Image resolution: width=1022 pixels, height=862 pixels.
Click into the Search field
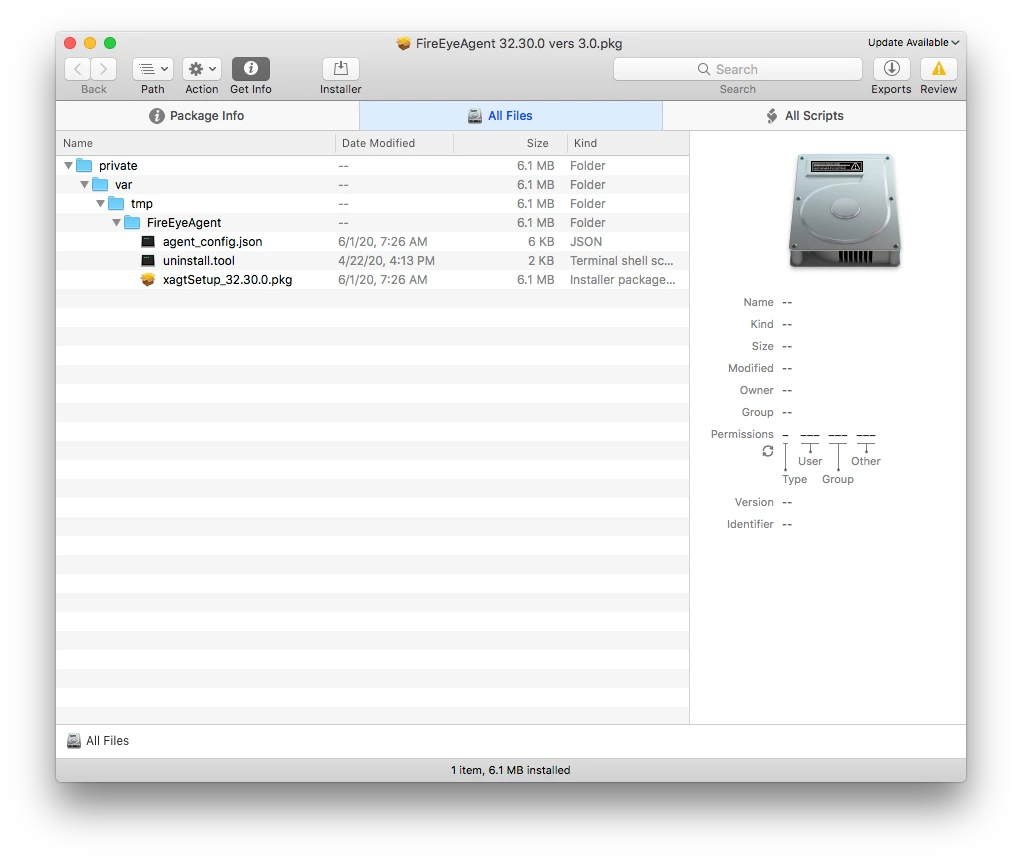pyautogui.click(x=737, y=69)
